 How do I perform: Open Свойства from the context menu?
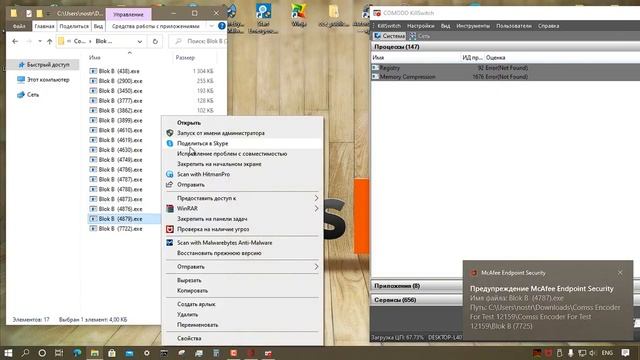[189, 338]
